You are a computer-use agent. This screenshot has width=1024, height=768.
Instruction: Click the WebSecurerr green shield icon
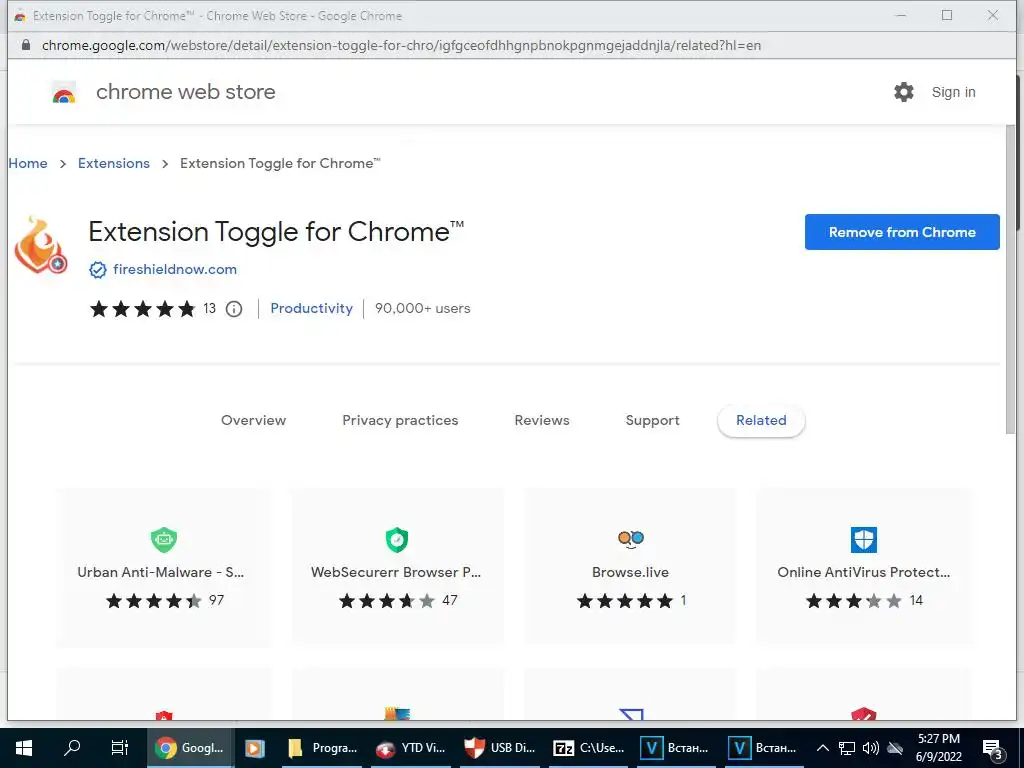click(397, 539)
